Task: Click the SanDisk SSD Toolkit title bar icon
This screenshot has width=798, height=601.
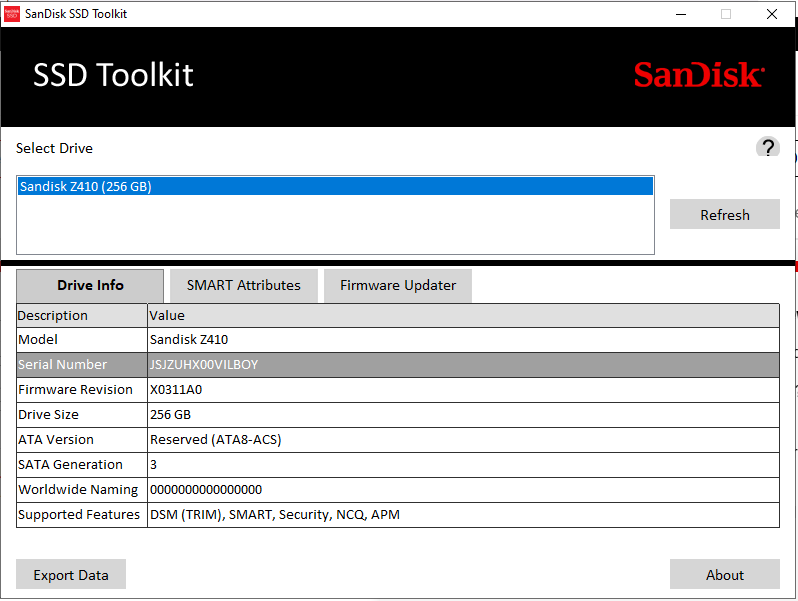Action: tap(12, 14)
